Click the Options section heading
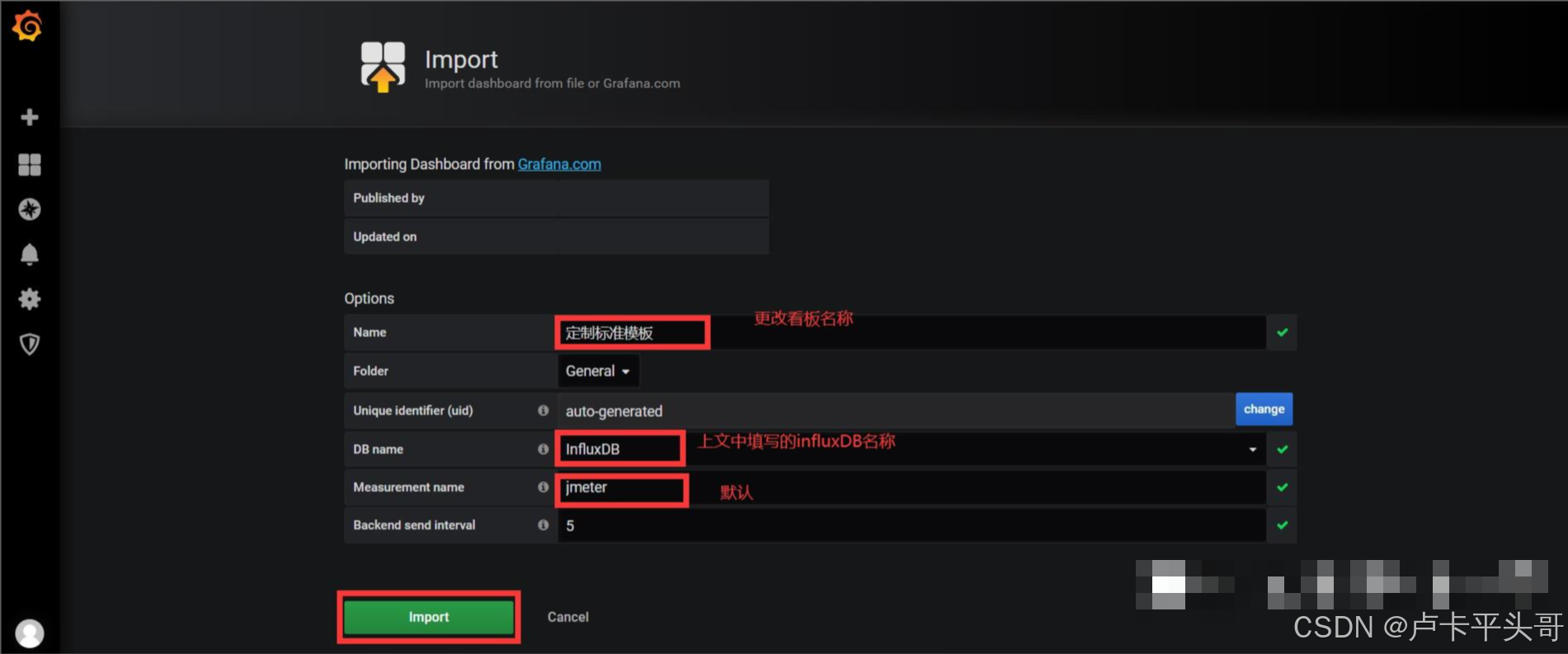This screenshot has width=1568, height=654. coord(369,299)
